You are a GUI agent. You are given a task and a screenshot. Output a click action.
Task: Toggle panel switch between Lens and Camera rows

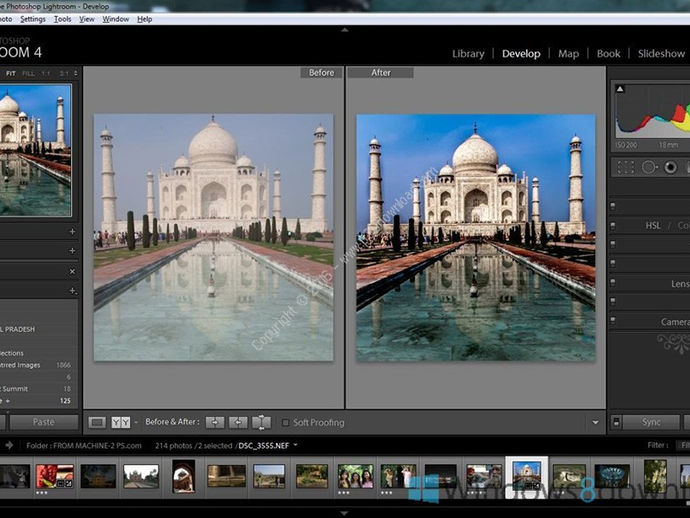pos(613,301)
